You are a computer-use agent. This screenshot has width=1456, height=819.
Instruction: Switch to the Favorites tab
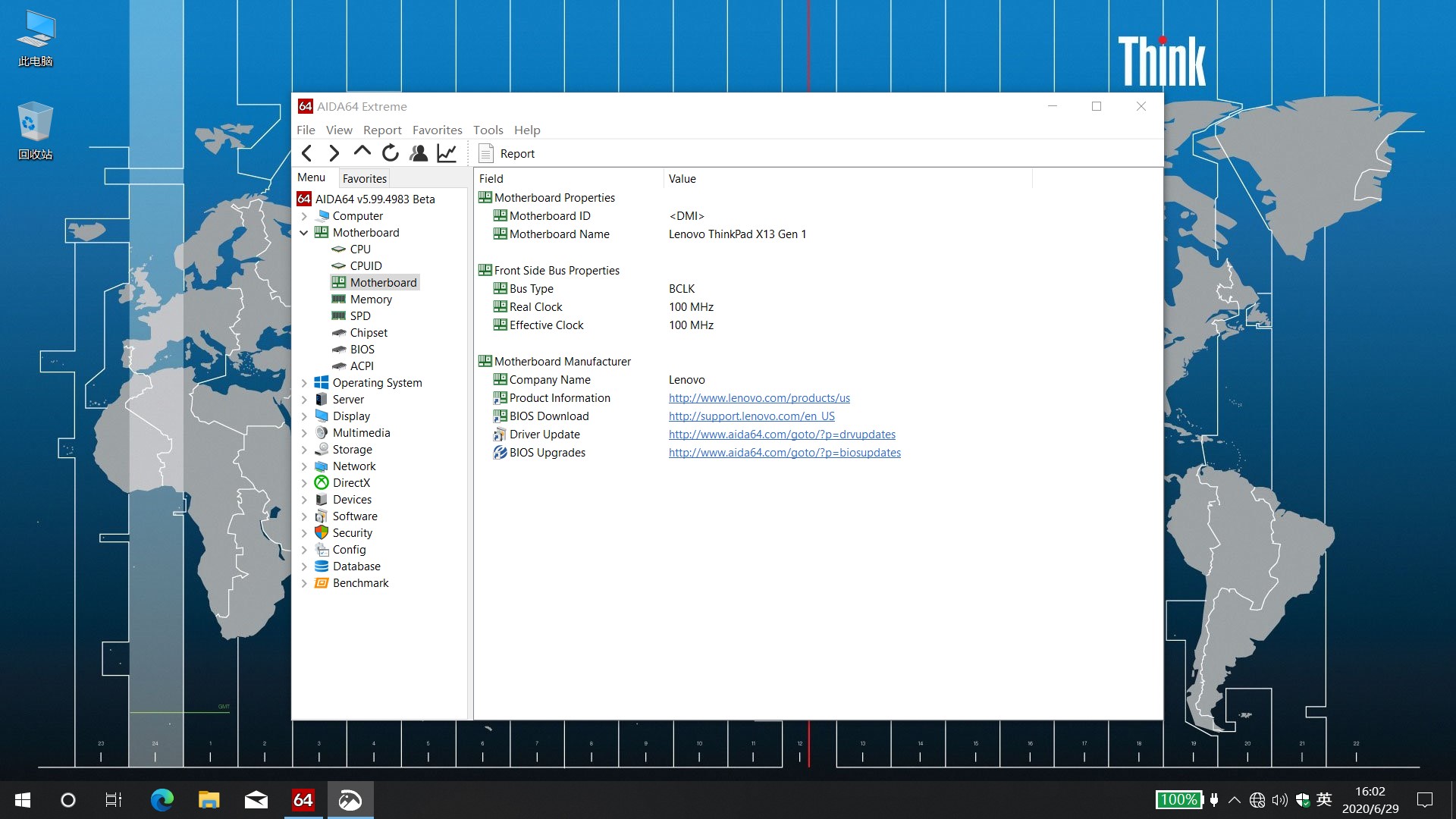[364, 178]
